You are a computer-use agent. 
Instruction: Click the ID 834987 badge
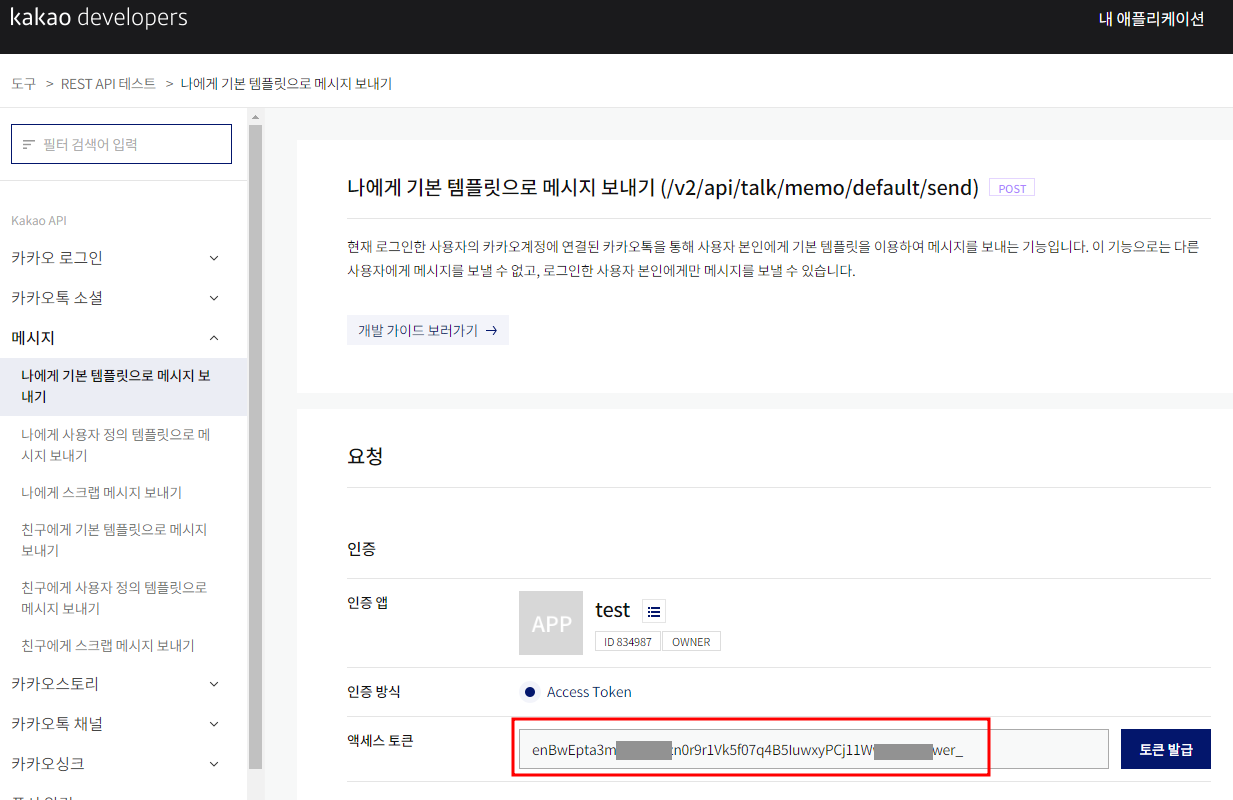pyautogui.click(x=628, y=642)
